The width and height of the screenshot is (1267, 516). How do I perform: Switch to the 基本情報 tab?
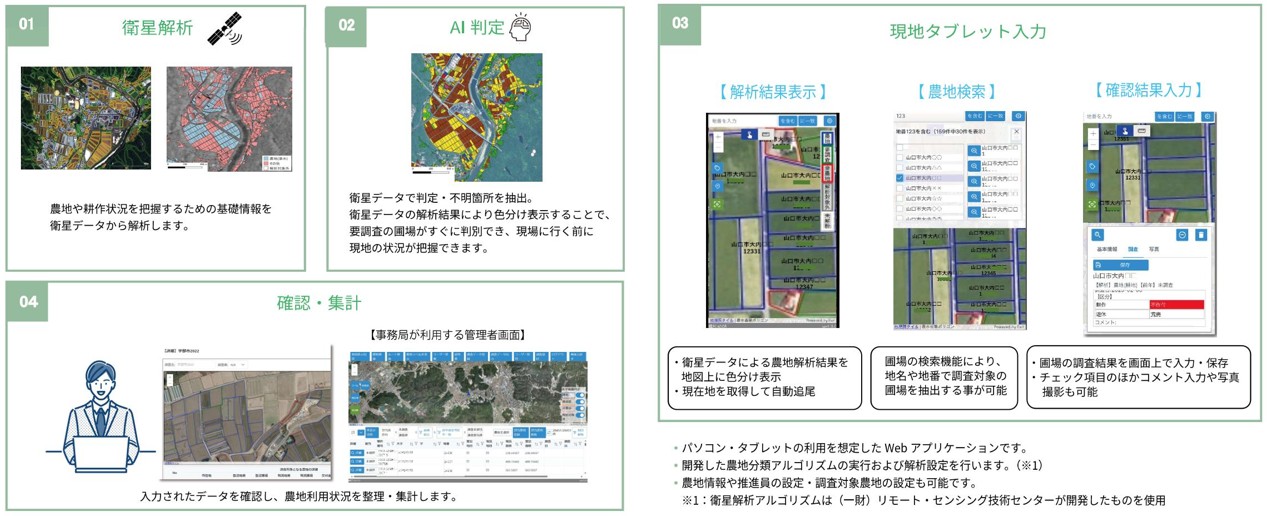(x=1109, y=249)
